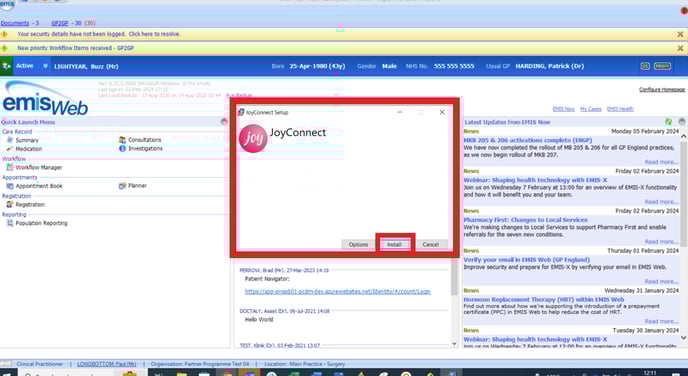This screenshot has width=688, height=376.
Task: Read more about Pharmacy First changes
Action: 661,242
